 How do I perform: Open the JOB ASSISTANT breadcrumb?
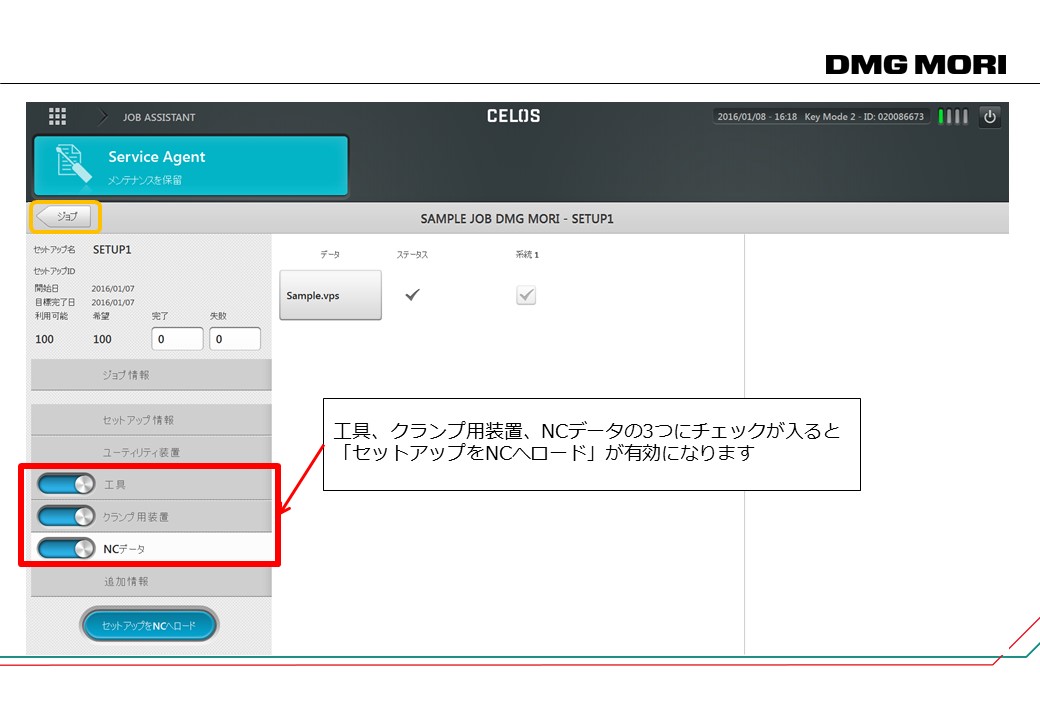click(159, 117)
